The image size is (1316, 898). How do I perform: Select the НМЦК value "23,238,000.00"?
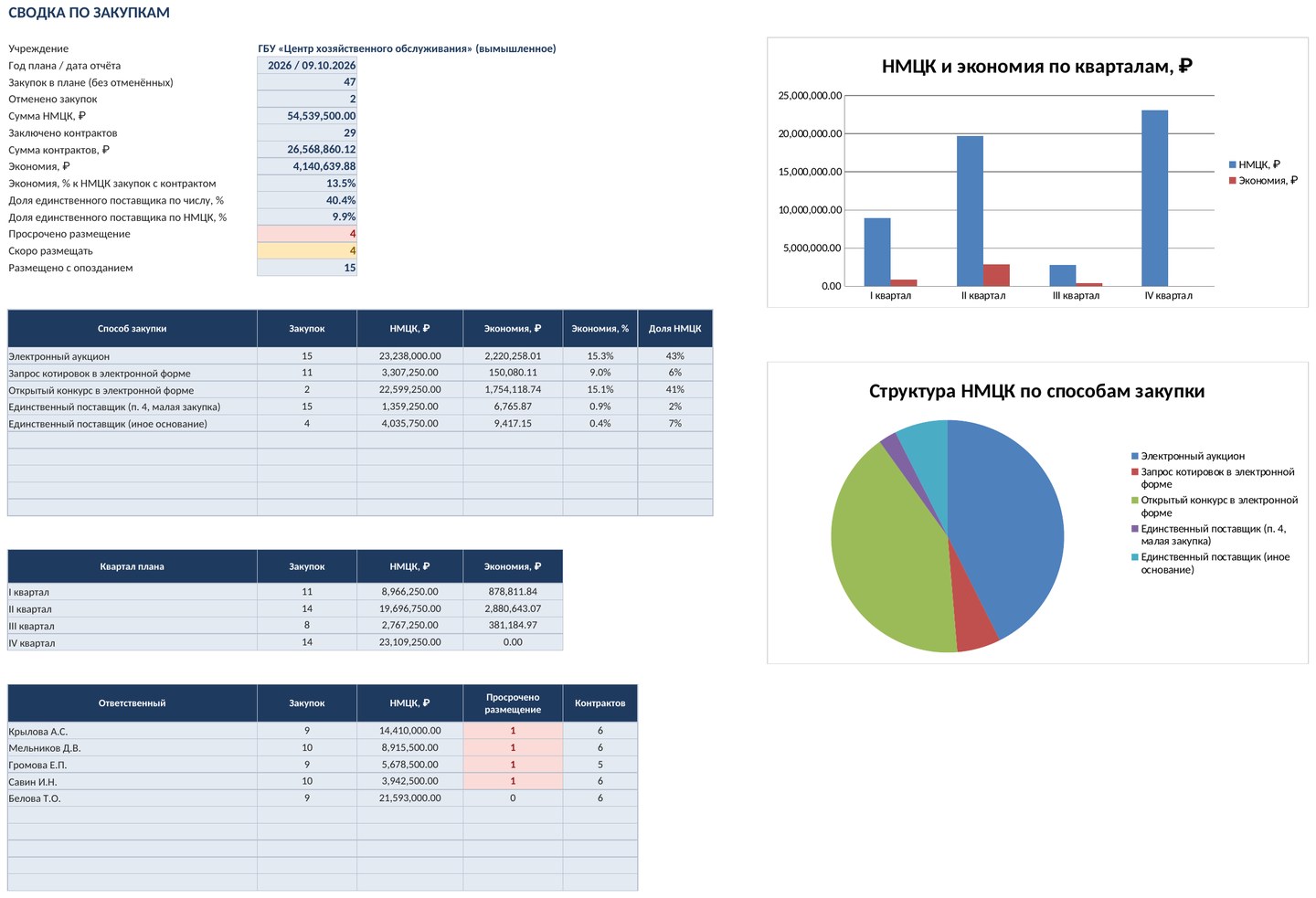pos(410,356)
